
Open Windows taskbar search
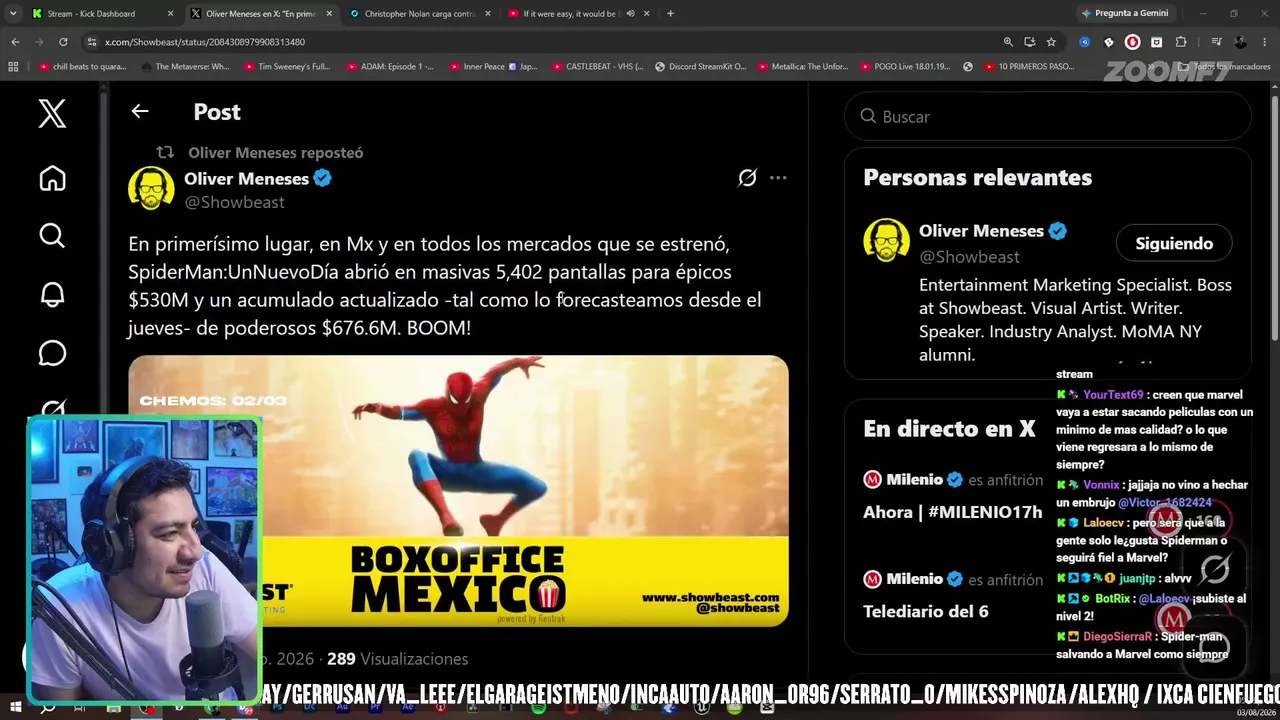pos(47,708)
